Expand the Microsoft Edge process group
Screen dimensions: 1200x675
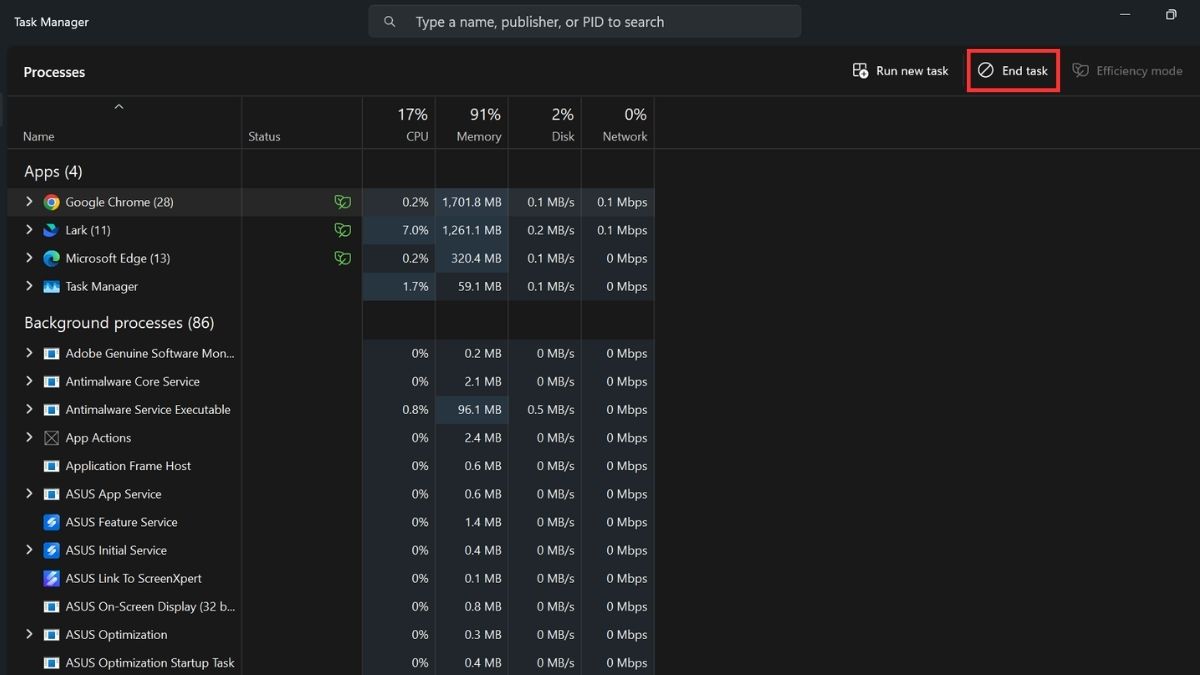pyautogui.click(x=29, y=258)
